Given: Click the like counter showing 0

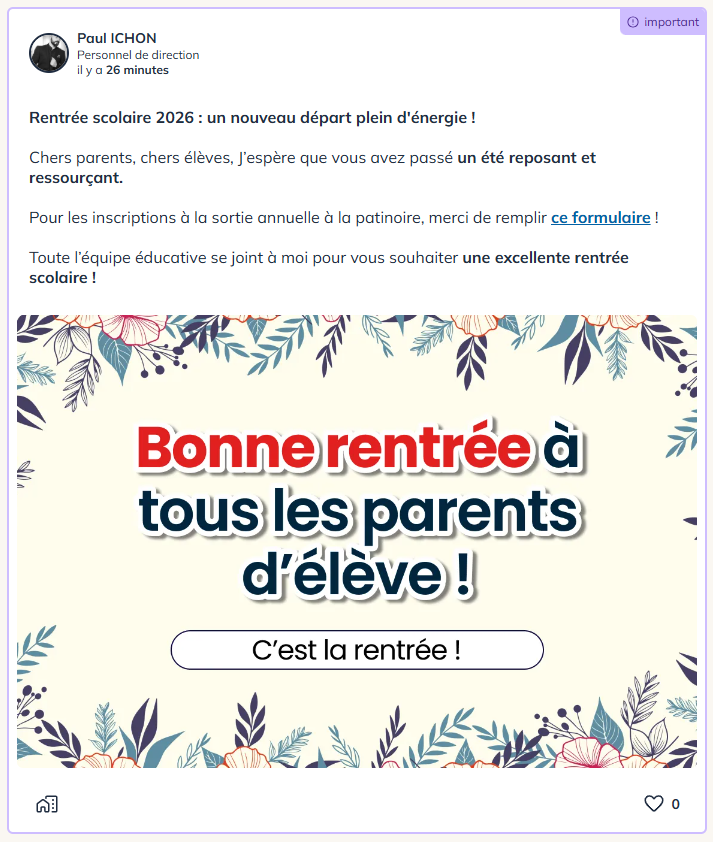Looking at the screenshot, I should pos(676,804).
